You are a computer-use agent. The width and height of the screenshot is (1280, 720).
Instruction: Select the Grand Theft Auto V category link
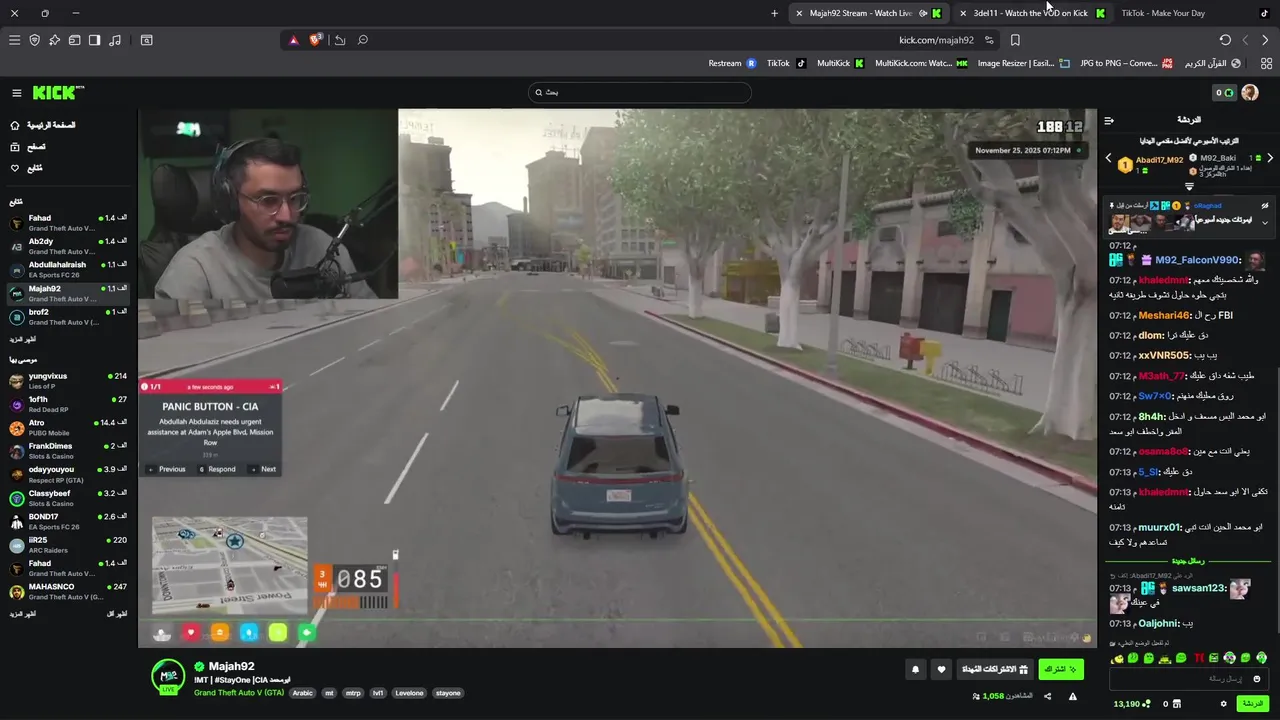(x=239, y=693)
